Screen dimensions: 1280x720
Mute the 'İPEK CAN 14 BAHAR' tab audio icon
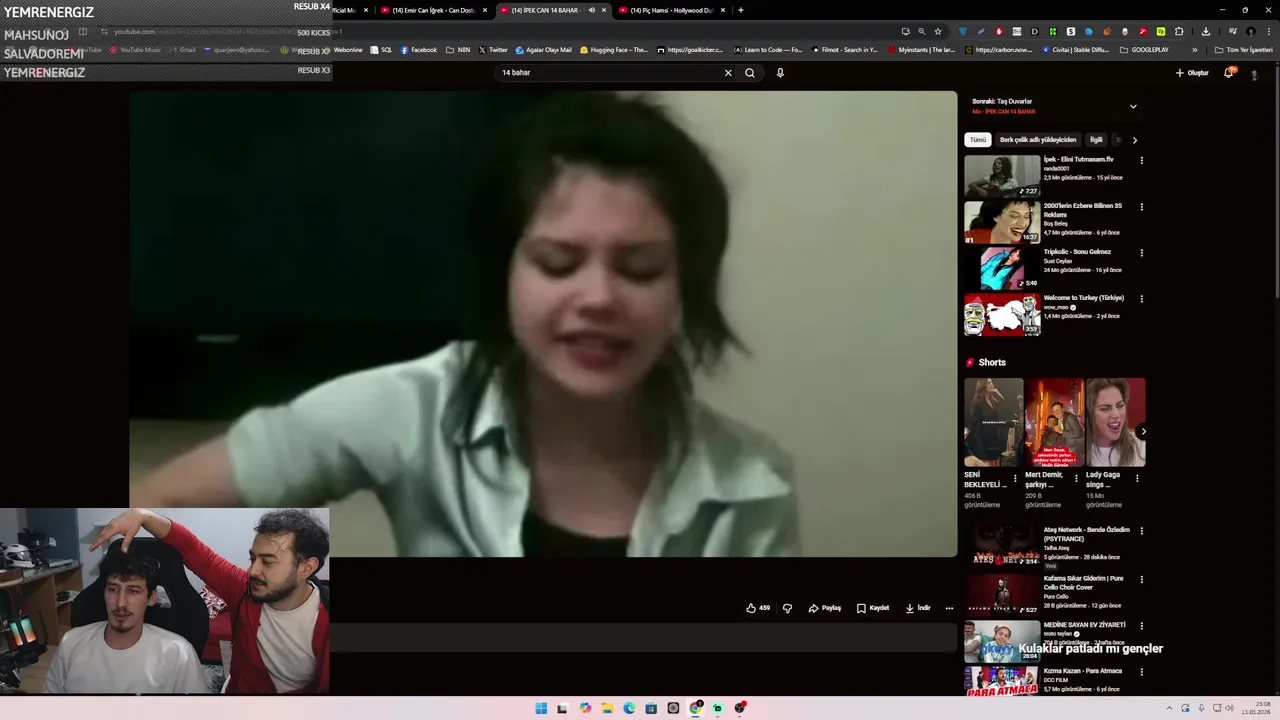pyautogui.click(x=591, y=10)
